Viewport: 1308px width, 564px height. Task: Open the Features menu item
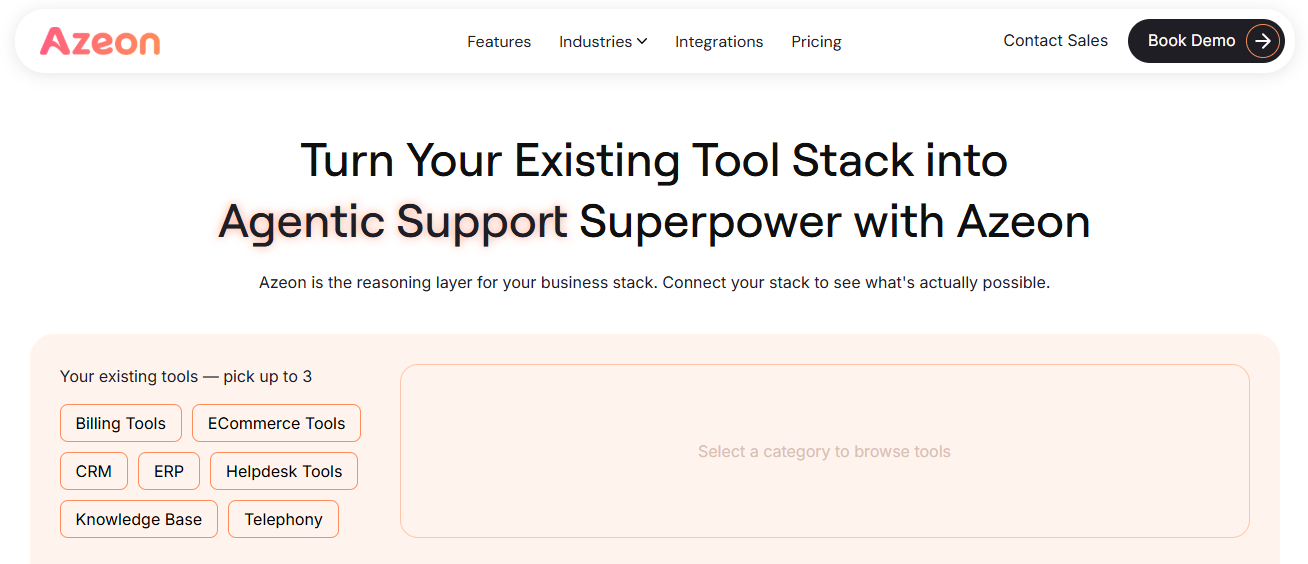click(499, 42)
